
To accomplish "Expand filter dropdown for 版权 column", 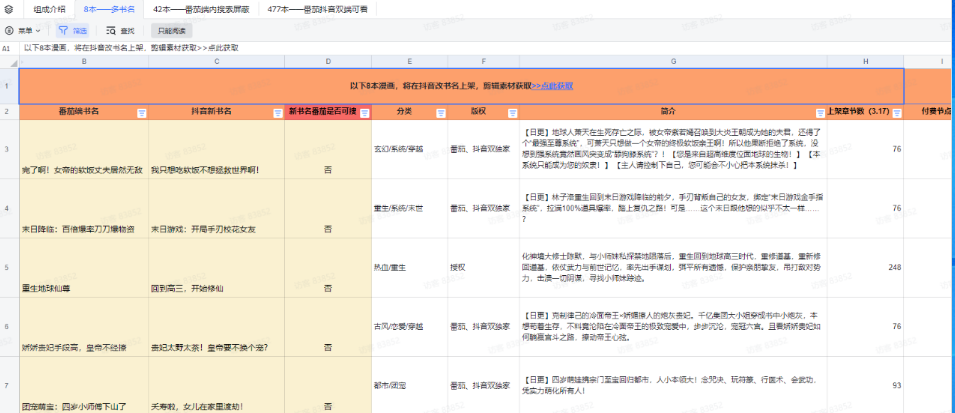I will (x=510, y=112).
